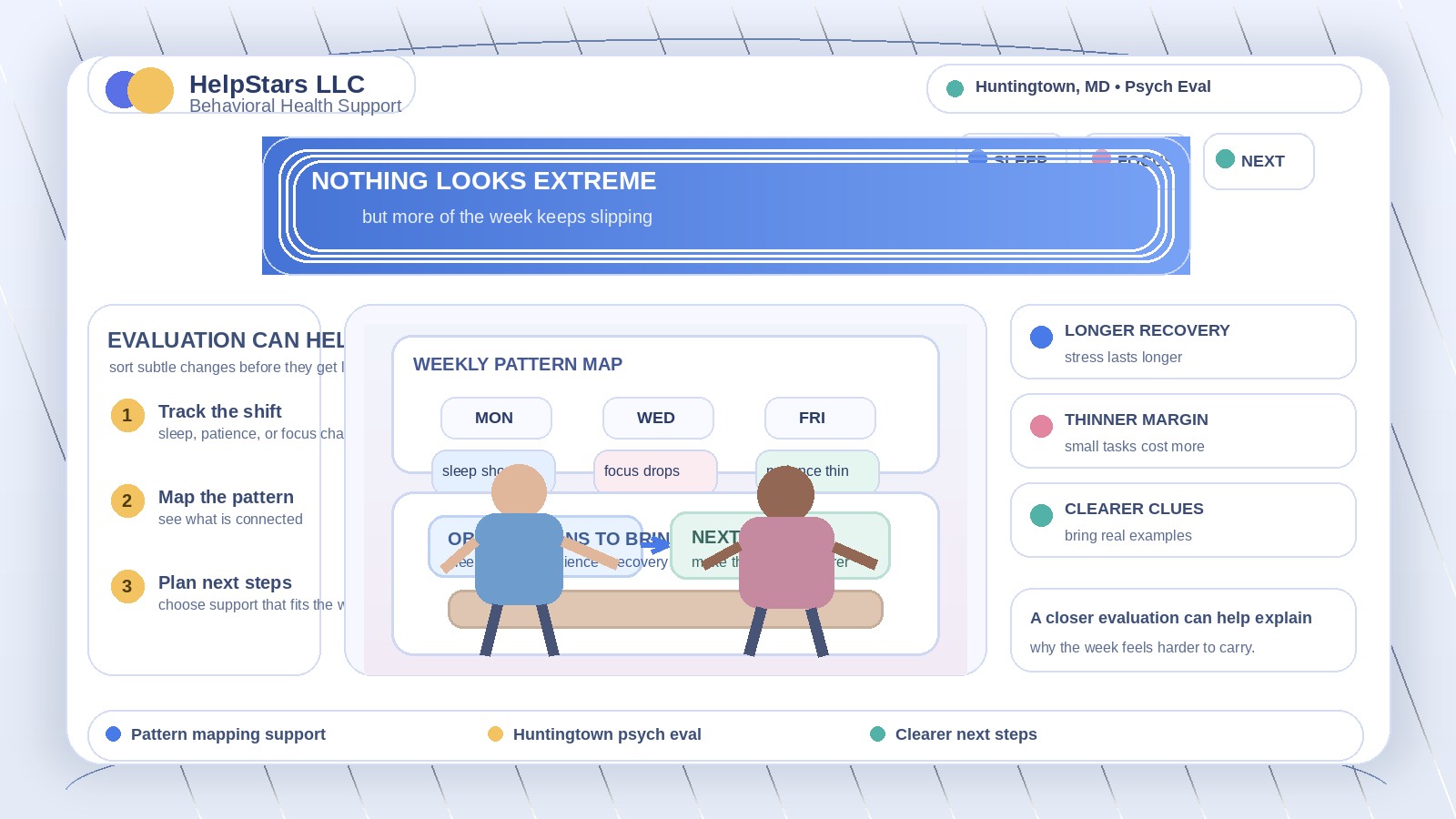Viewport: 1456px width, 819px height.
Task: Click the blue dot before Pattern mapping support
Action: pos(113,734)
